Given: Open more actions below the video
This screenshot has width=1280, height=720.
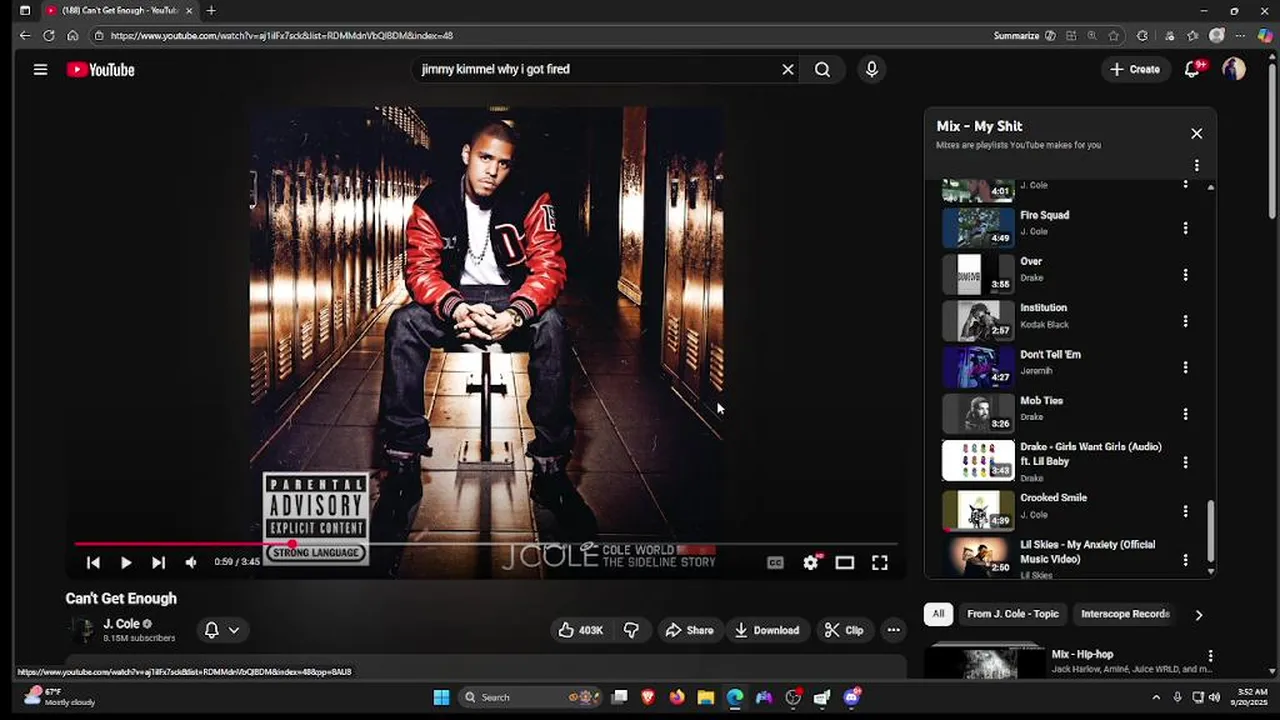Looking at the screenshot, I should 894,630.
